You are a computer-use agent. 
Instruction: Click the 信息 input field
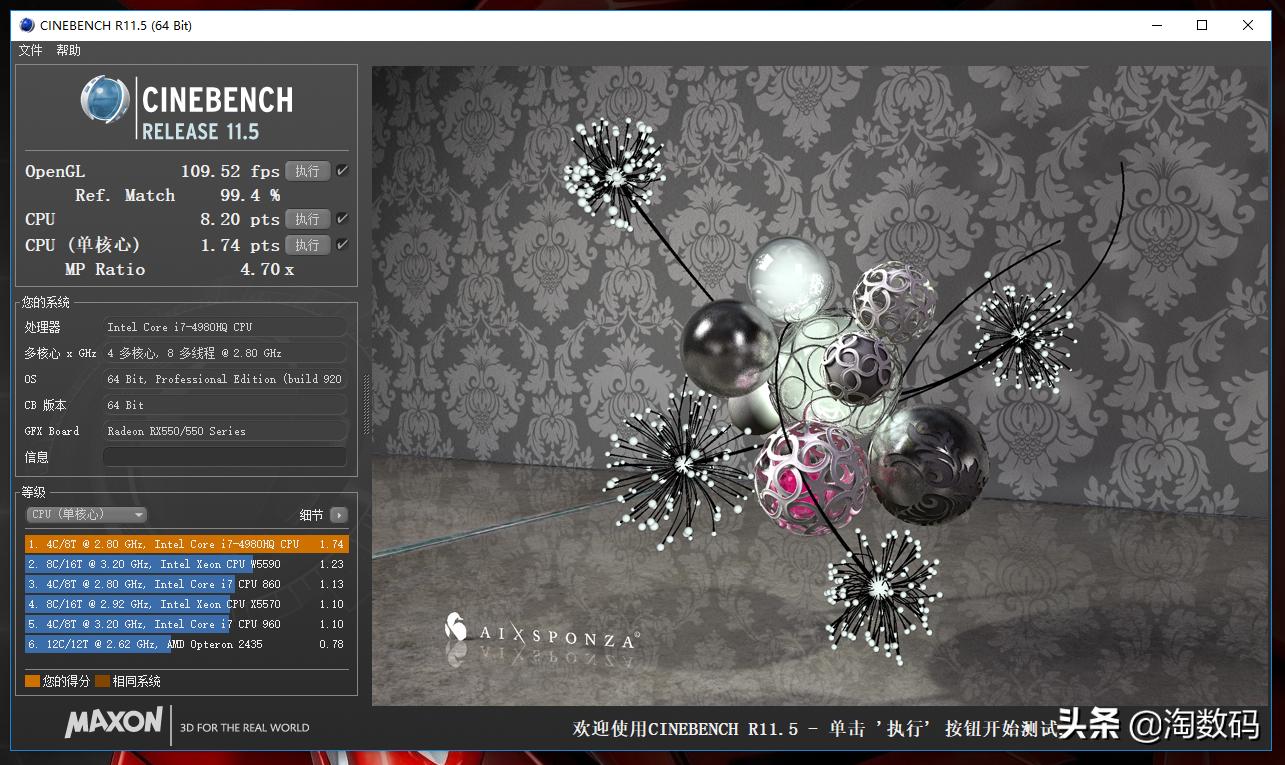tap(224, 456)
